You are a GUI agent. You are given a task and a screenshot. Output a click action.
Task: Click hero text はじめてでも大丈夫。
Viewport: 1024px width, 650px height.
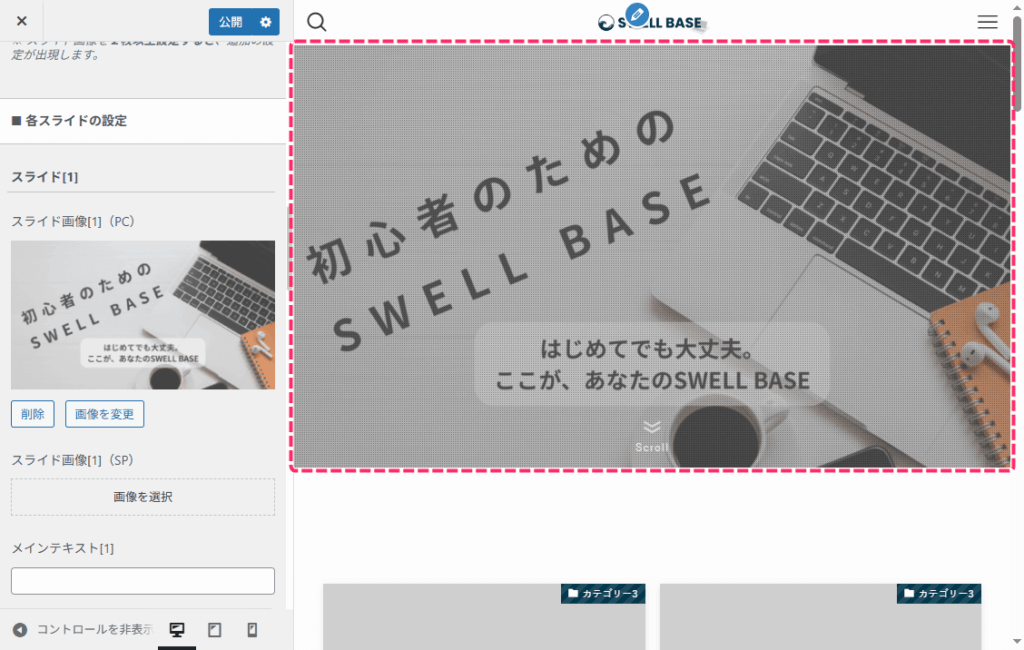point(647,349)
